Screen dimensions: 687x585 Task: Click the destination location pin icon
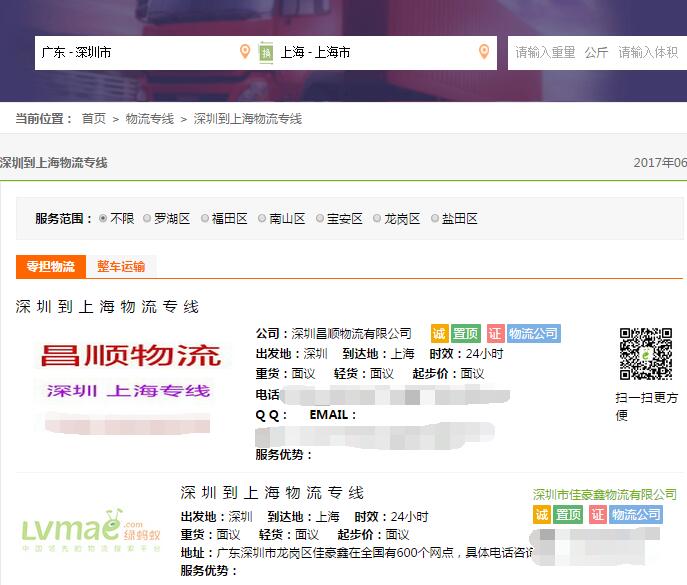pos(484,52)
